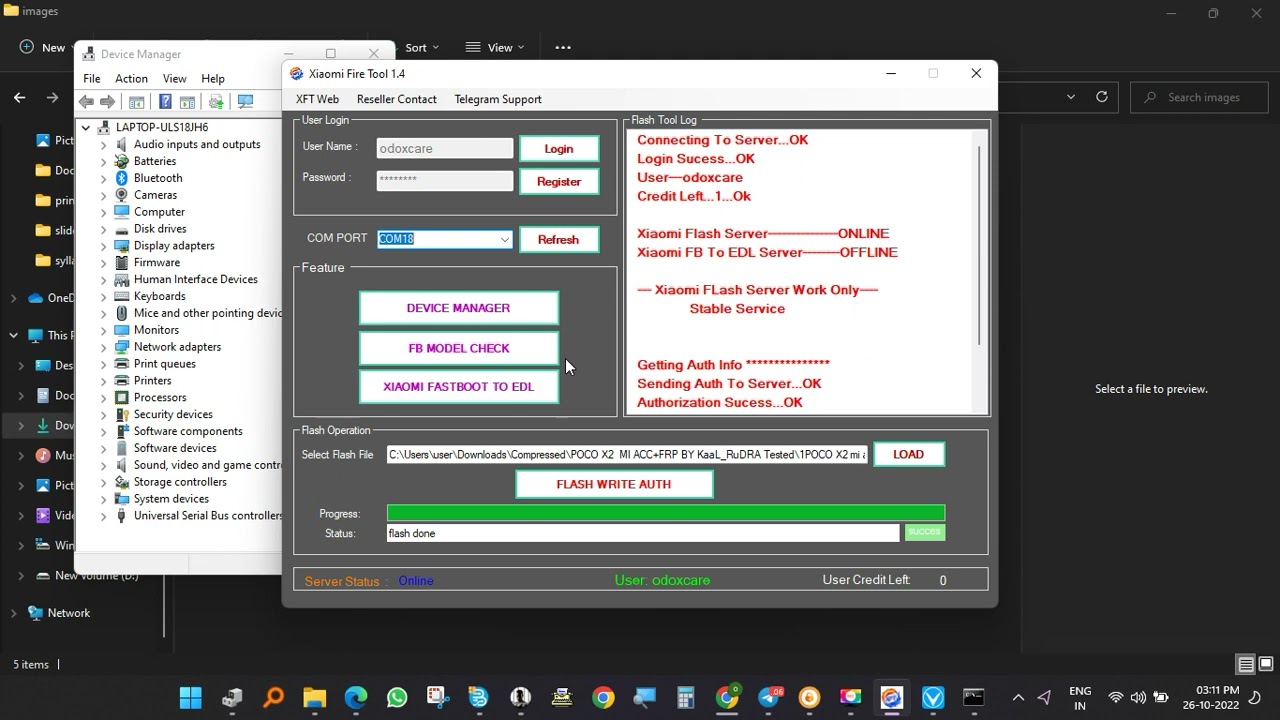
Task: Open Action menu in Device Manager
Action: pos(131,78)
